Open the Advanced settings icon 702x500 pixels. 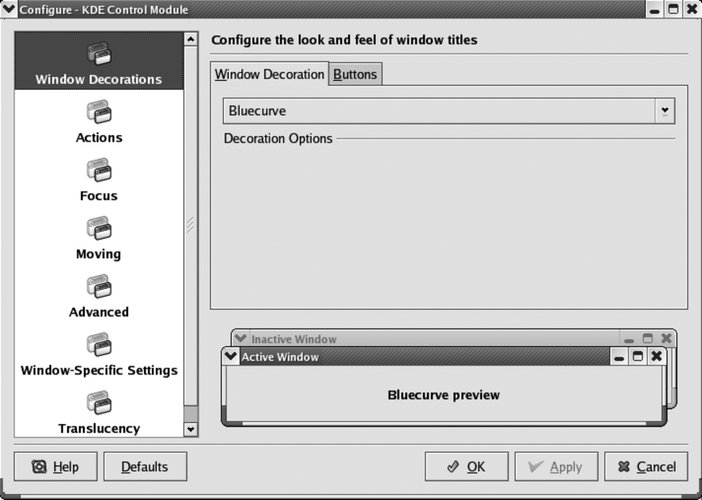[99, 286]
